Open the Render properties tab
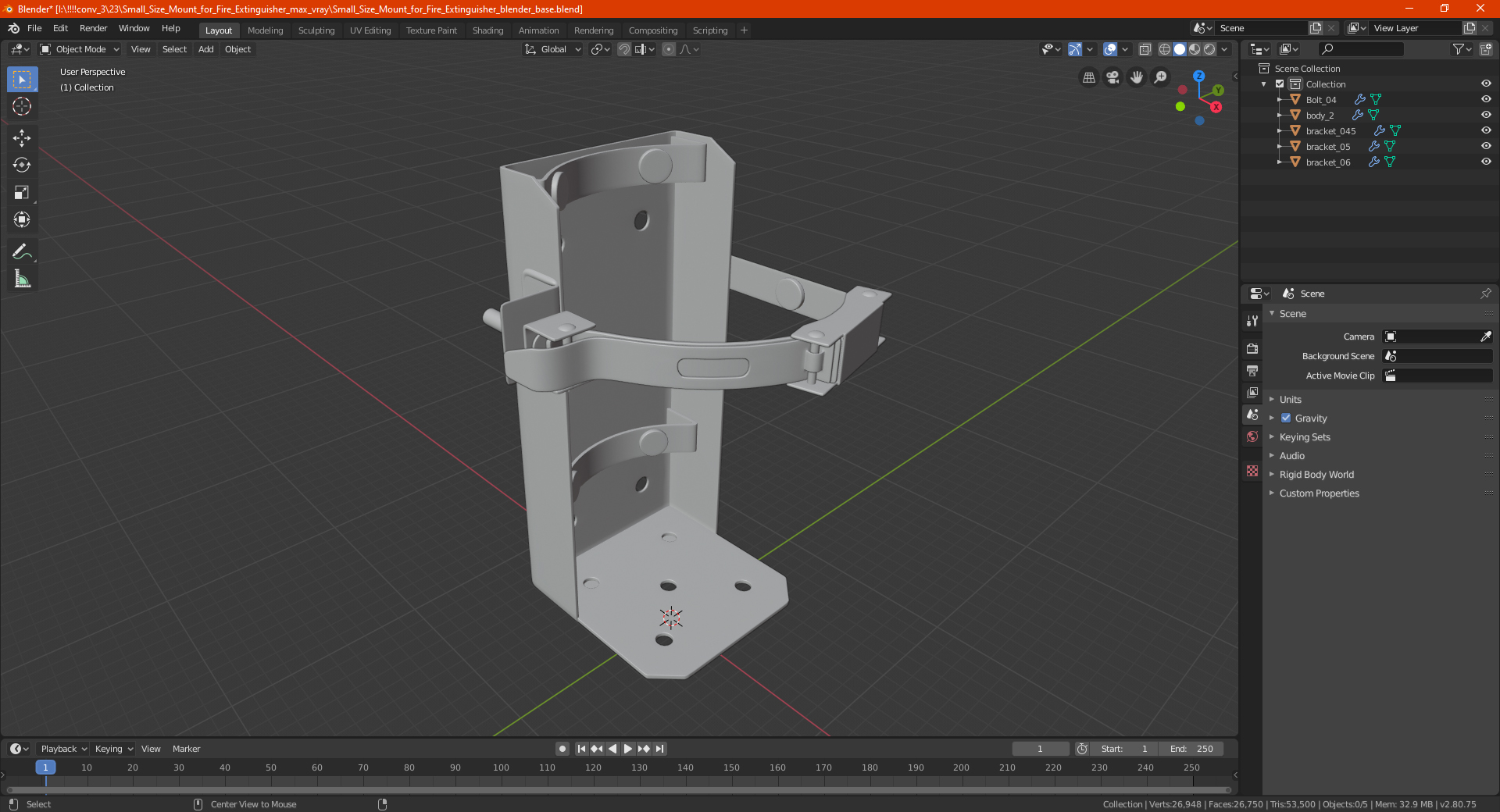 (x=1252, y=348)
